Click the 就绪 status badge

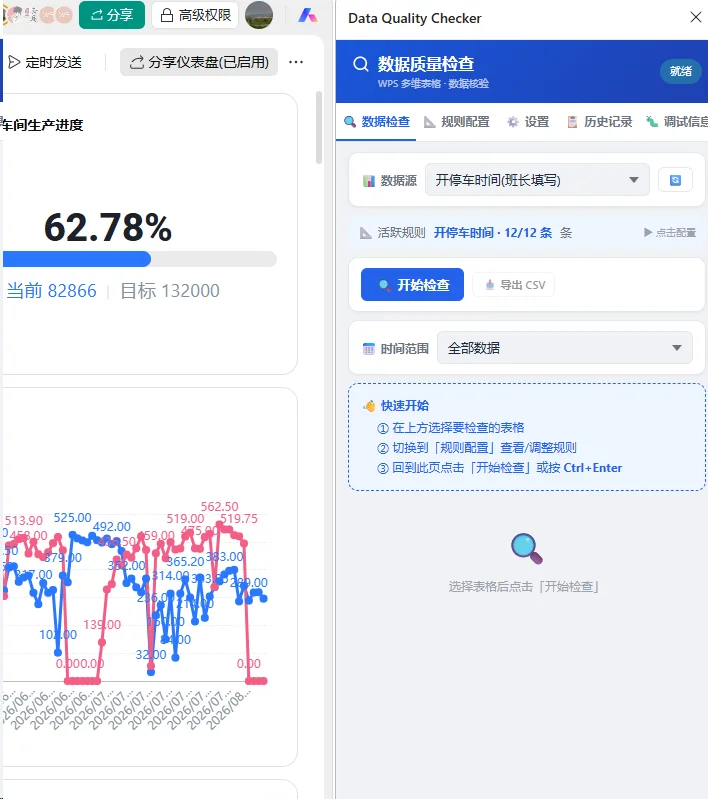(680, 71)
